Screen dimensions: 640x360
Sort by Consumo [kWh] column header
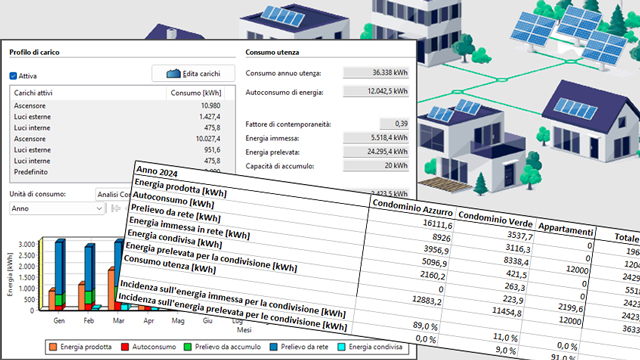click(x=196, y=93)
